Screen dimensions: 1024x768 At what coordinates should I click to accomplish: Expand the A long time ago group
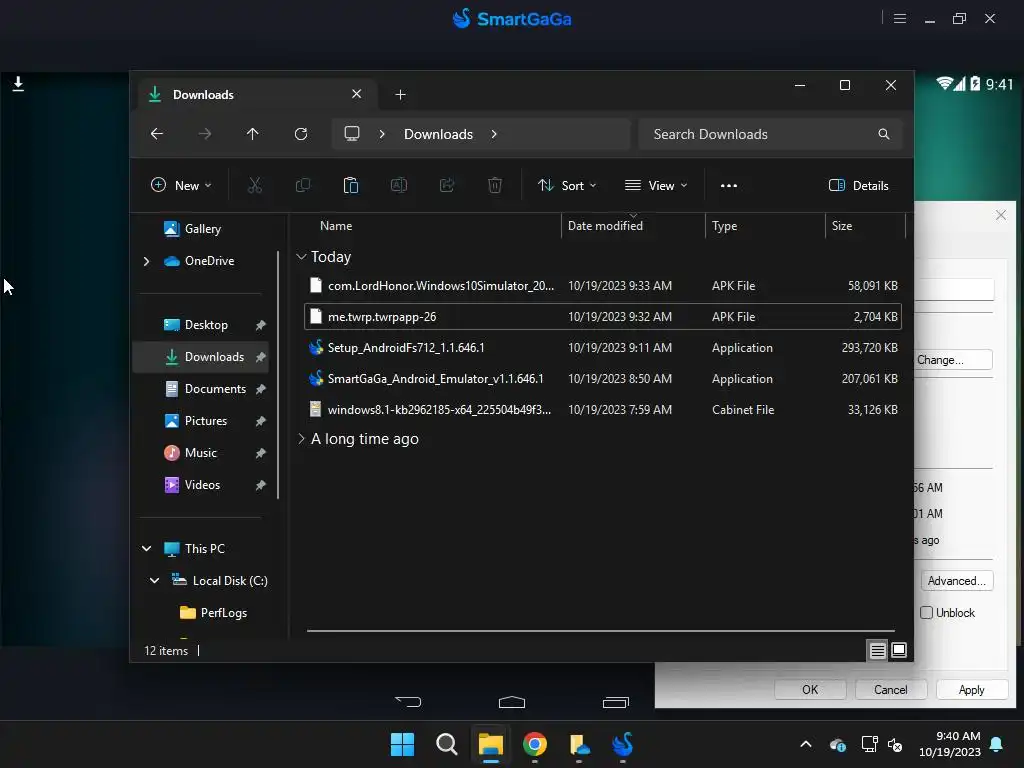point(301,439)
